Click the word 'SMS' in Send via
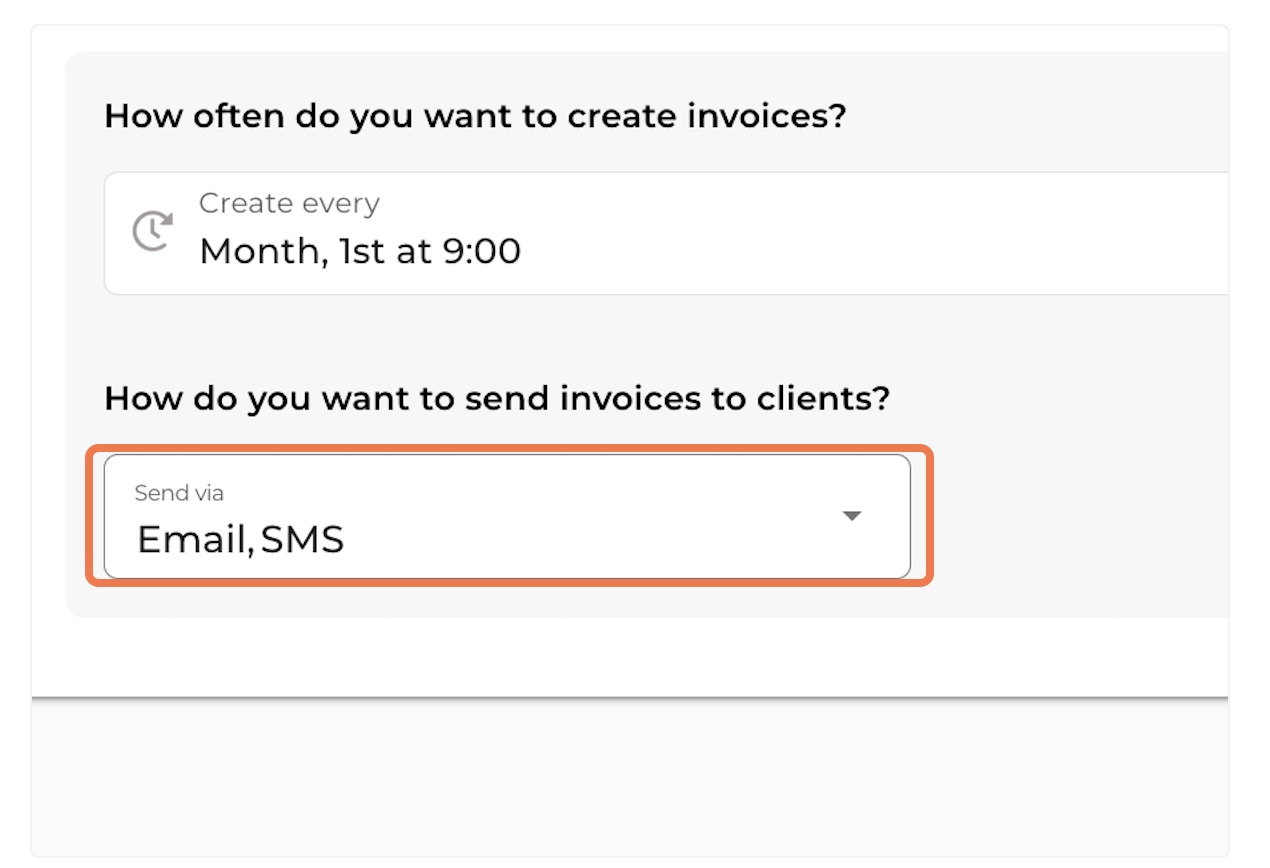The width and height of the screenshot is (1270, 868). pos(303,540)
